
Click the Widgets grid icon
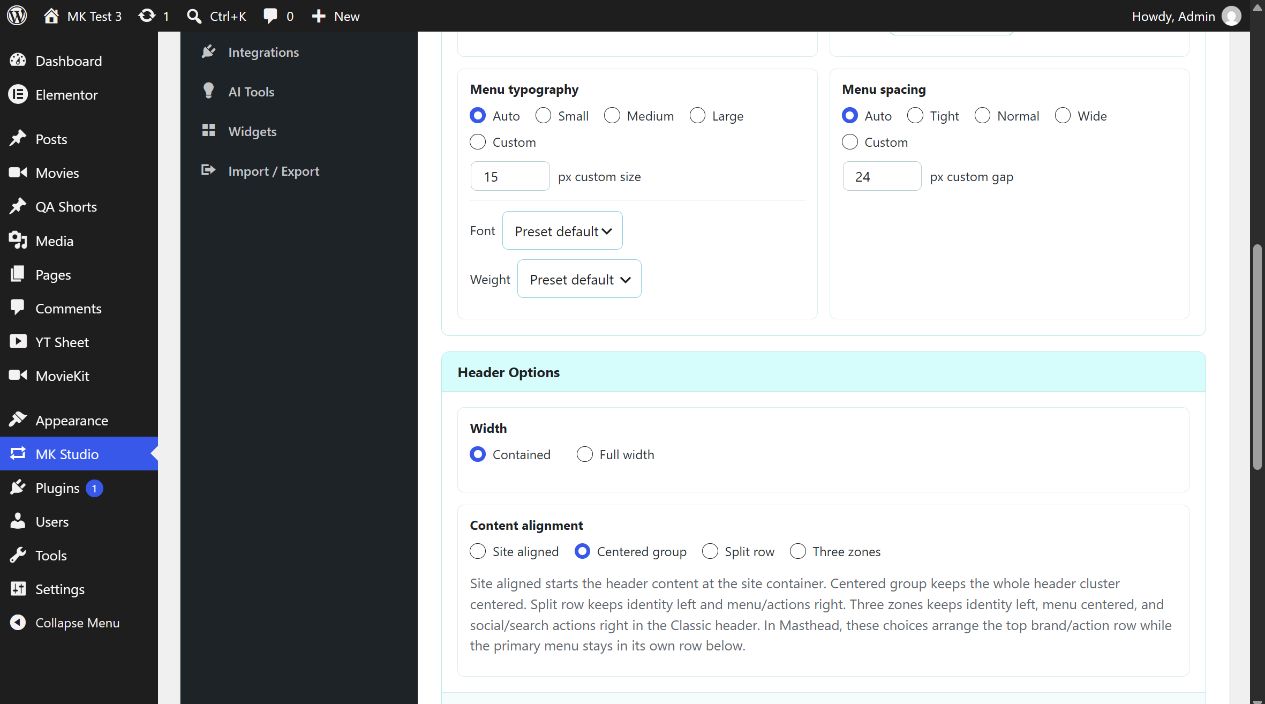click(x=209, y=131)
